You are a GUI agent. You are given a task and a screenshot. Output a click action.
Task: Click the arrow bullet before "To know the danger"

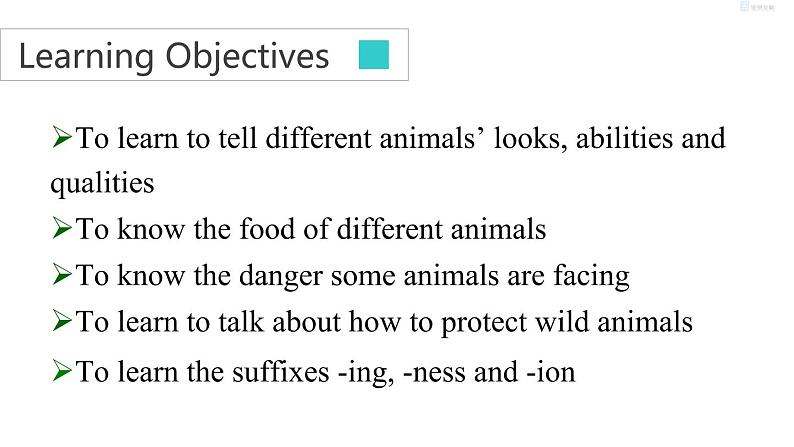pyautogui.click(x=62, y=274)
